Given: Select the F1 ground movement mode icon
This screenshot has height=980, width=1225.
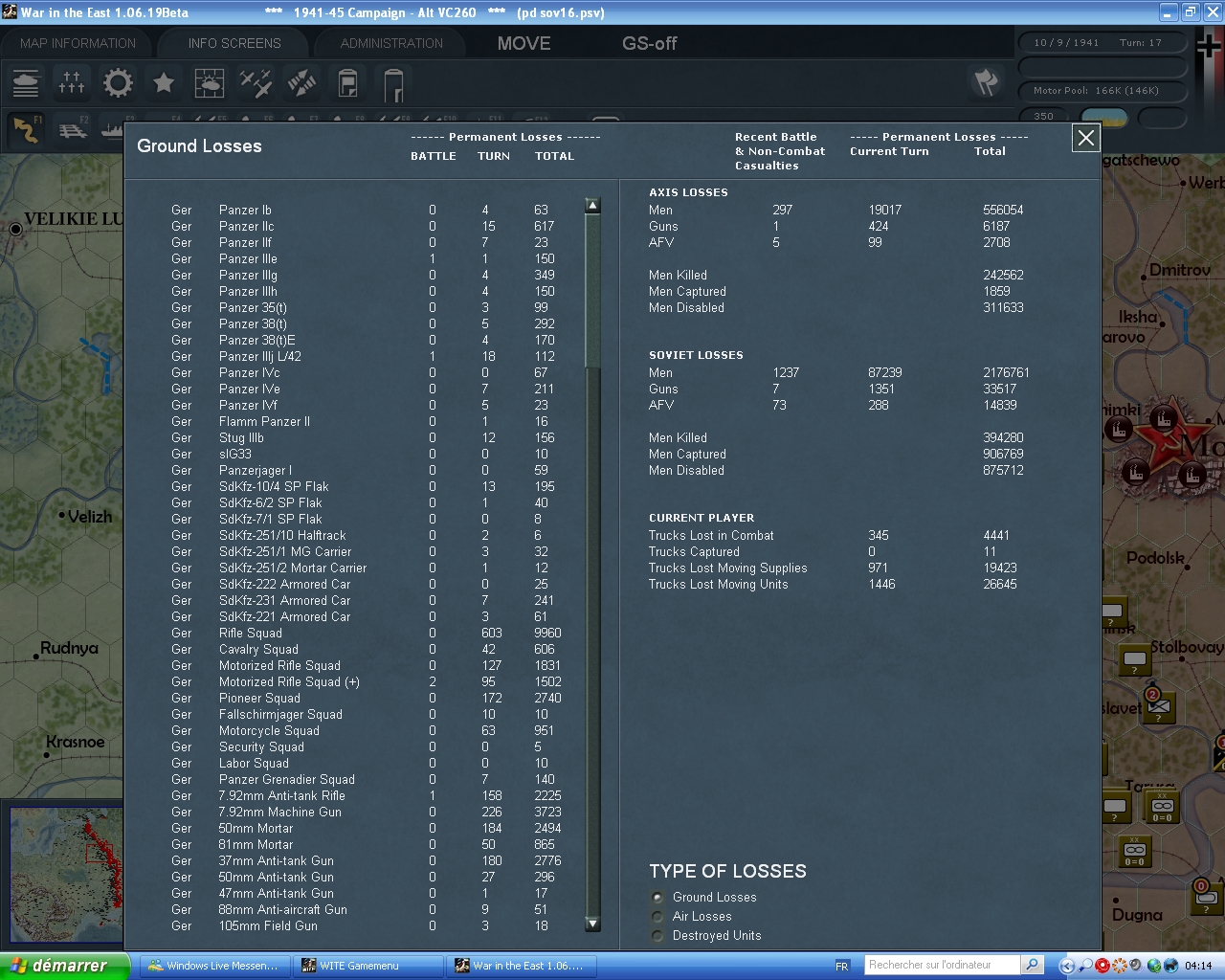Looking at the screenshot, I should (26, 130).
